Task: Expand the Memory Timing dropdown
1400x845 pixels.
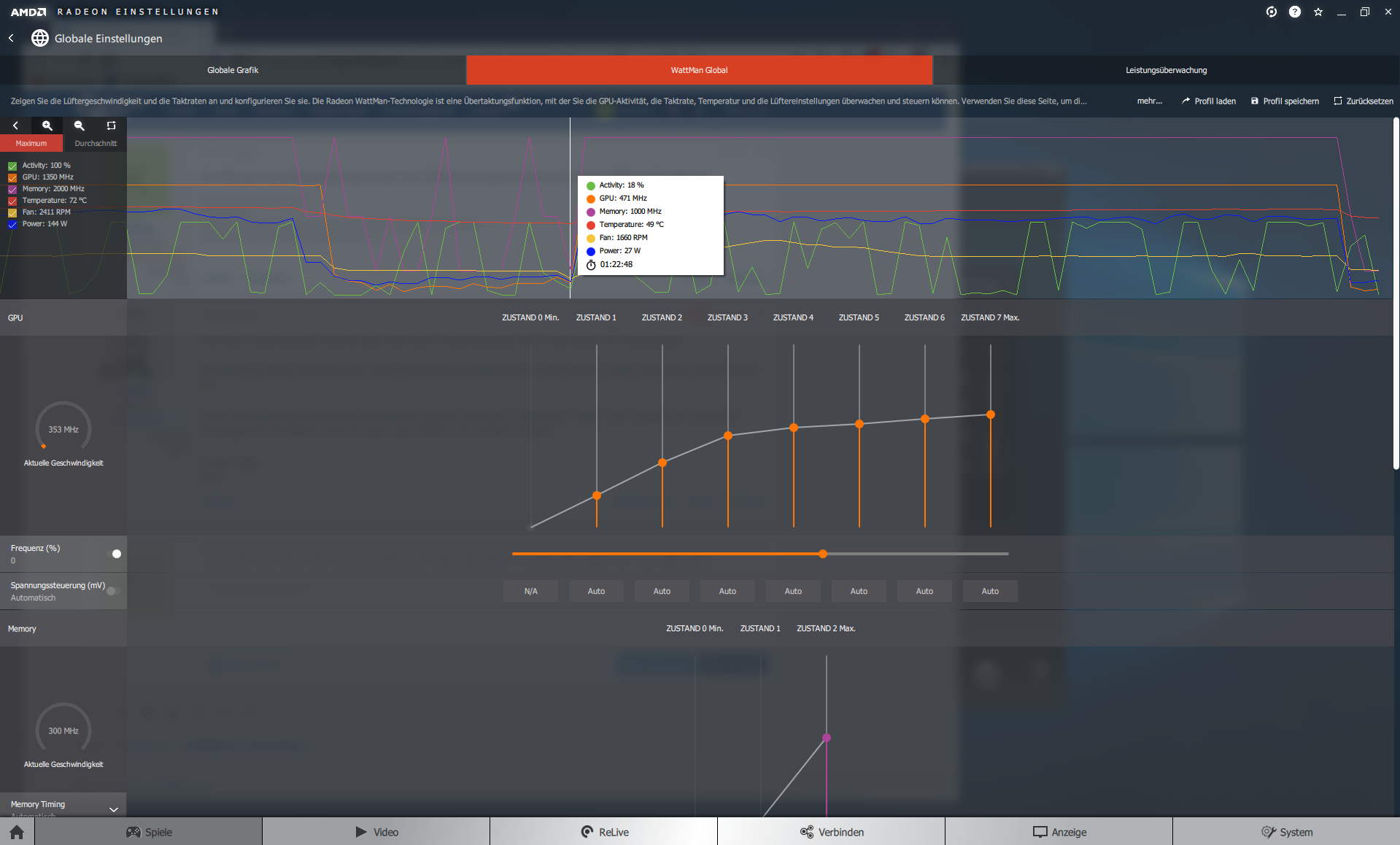Action: (114, 809)
